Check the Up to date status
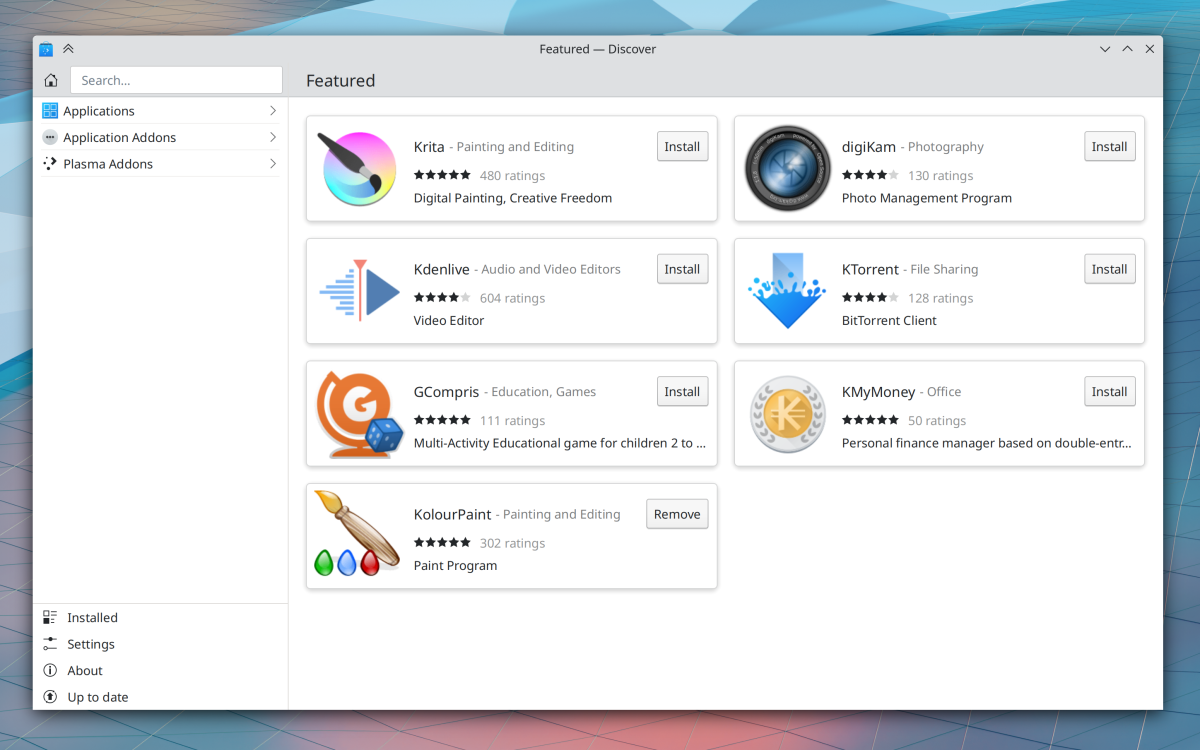Screen dimensions: 1200x750 click(x=97, y=697)
